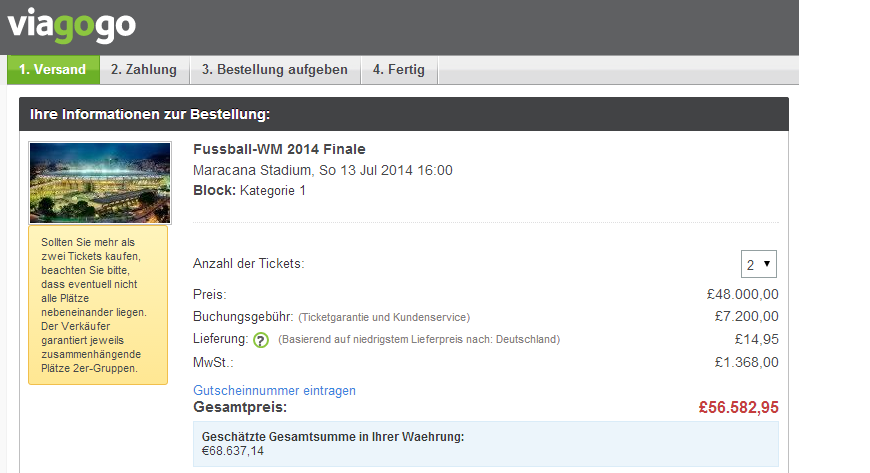Go to the 2. Zahlung tab
Screen dimensions: 870x473
144,69
